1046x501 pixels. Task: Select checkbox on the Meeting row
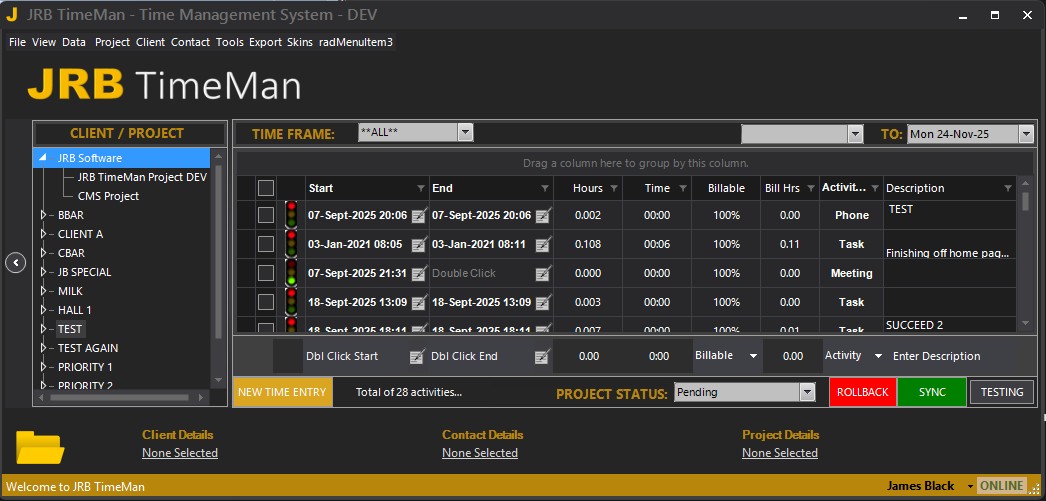point(265,273)
